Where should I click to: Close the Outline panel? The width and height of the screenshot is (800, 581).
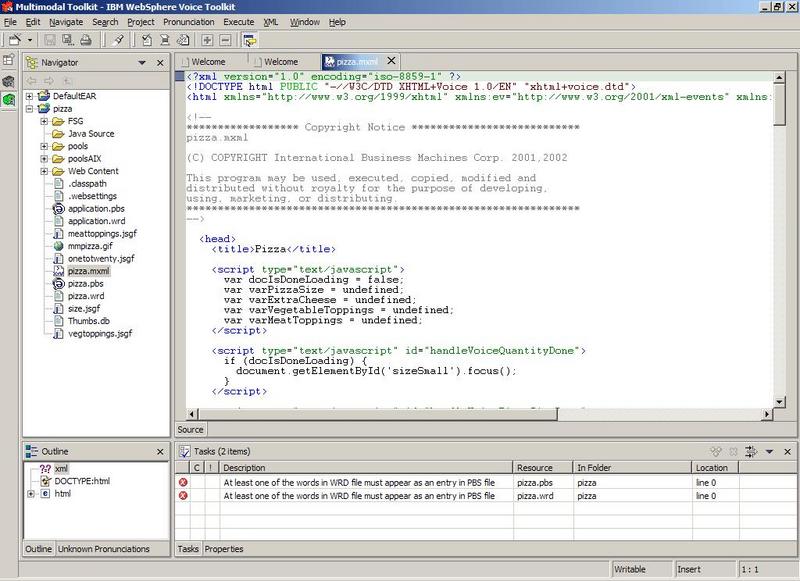tap(160, 451)
